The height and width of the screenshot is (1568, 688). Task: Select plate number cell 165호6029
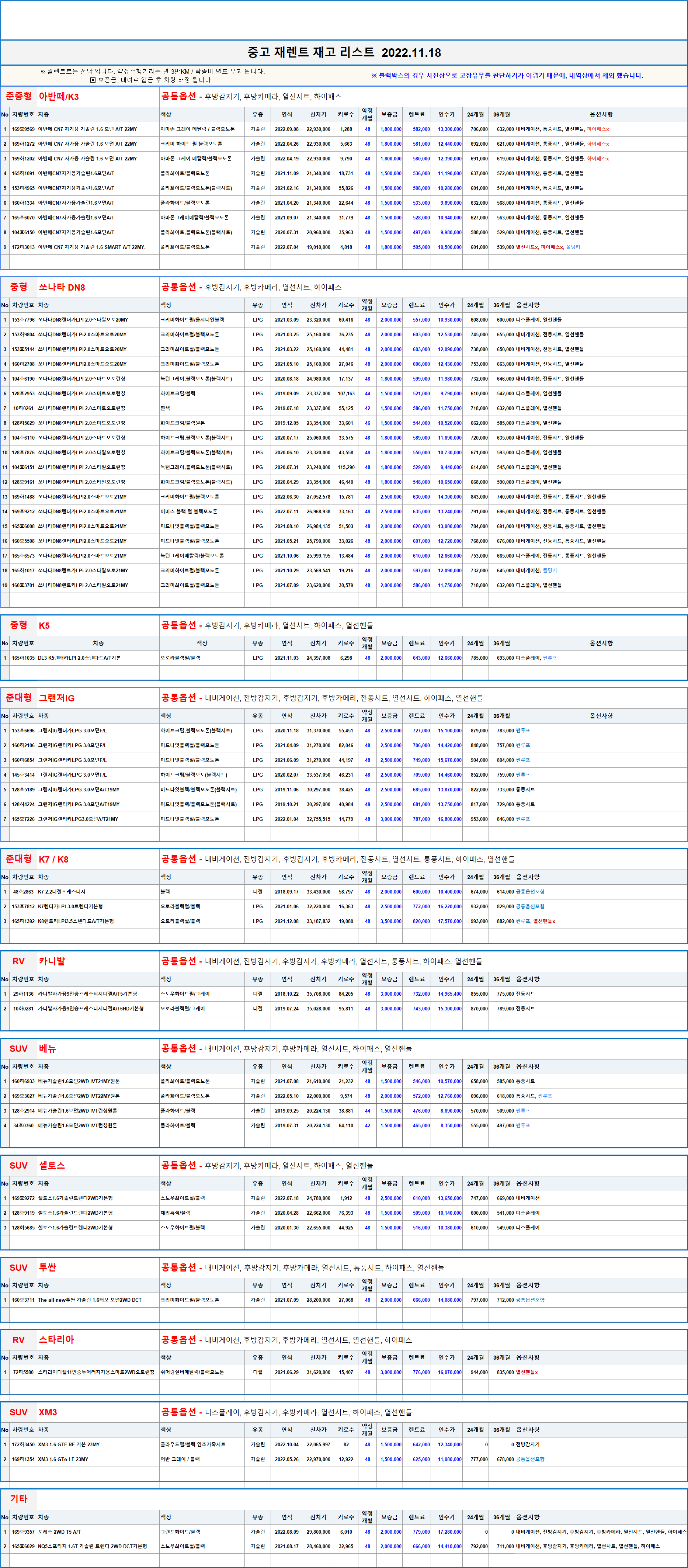(x=23, y=1547)
